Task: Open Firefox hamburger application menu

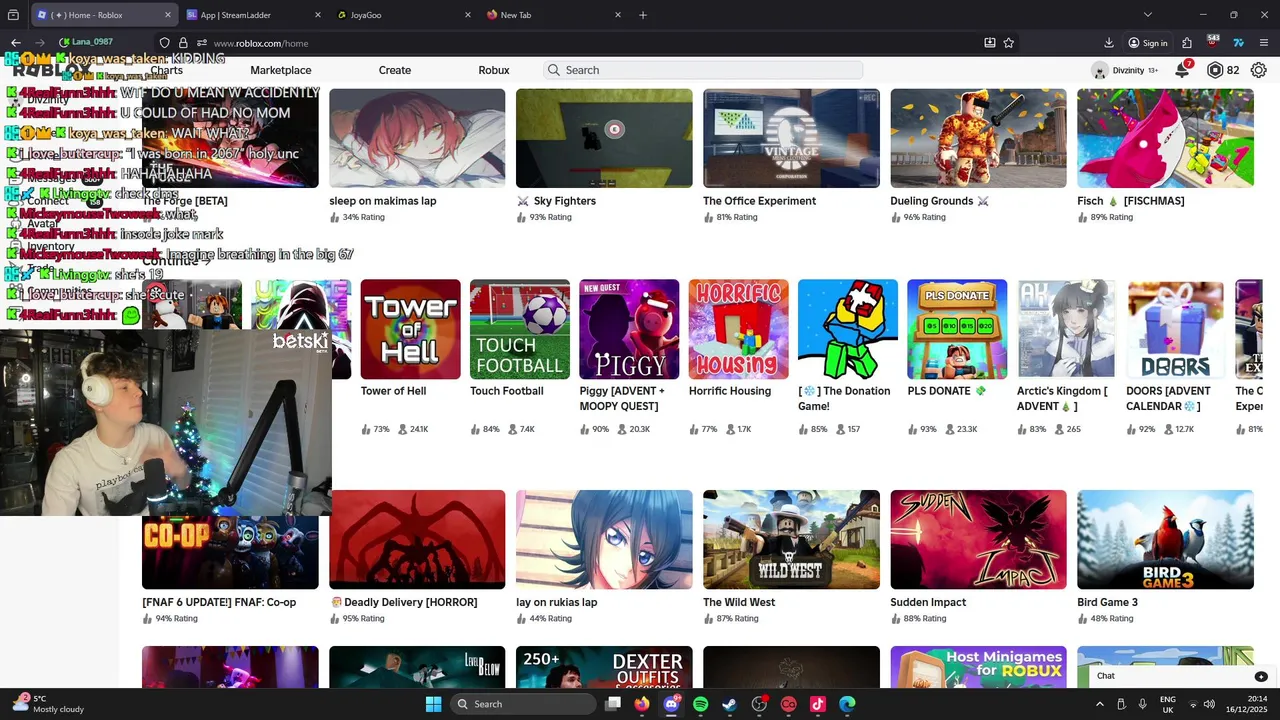Action: pos(1264,43)
